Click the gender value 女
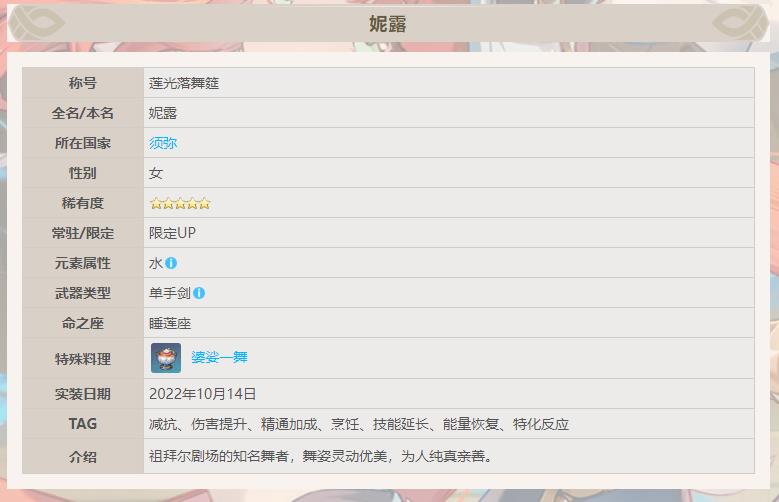This screenshot has width=779, height=502. [x=156, y=173]
